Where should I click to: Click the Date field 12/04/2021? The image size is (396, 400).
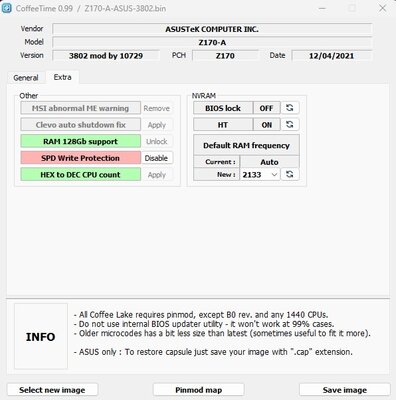pyautogui.click(x=331, y=56)
